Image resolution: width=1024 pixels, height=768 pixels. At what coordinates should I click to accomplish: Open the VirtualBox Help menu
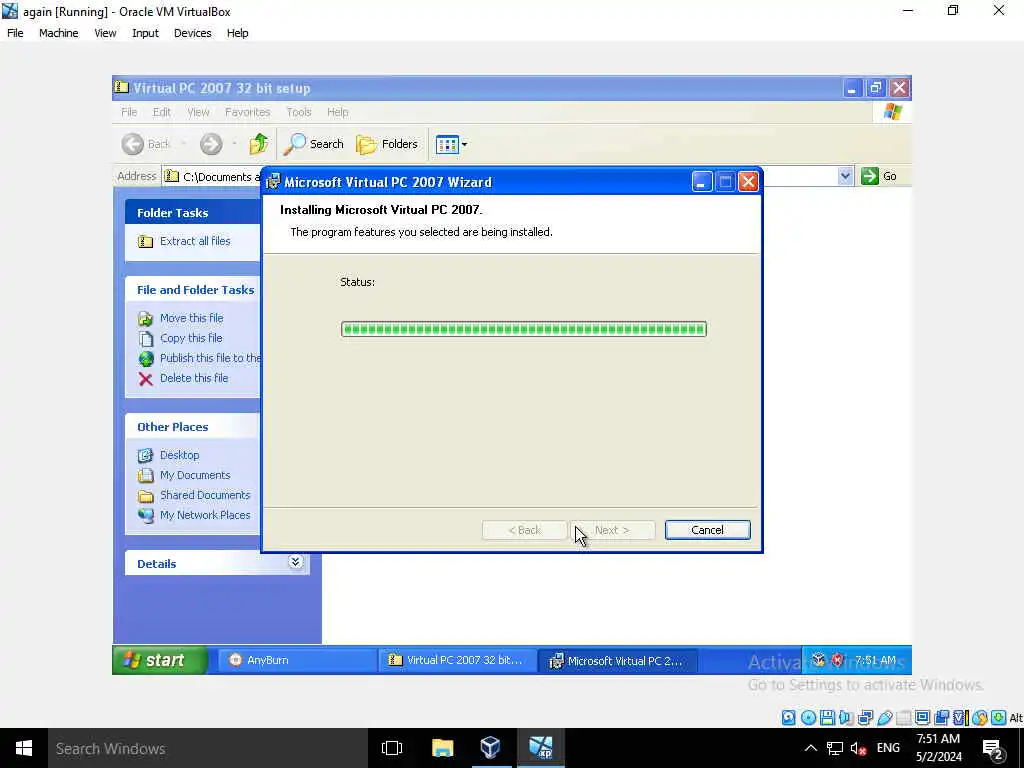237,33
